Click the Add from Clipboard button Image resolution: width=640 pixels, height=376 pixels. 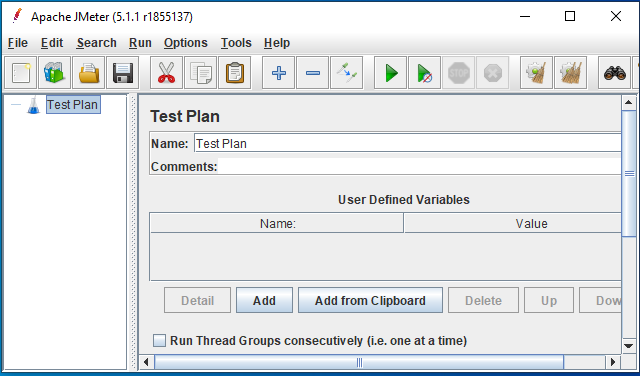tap(370, 300)
